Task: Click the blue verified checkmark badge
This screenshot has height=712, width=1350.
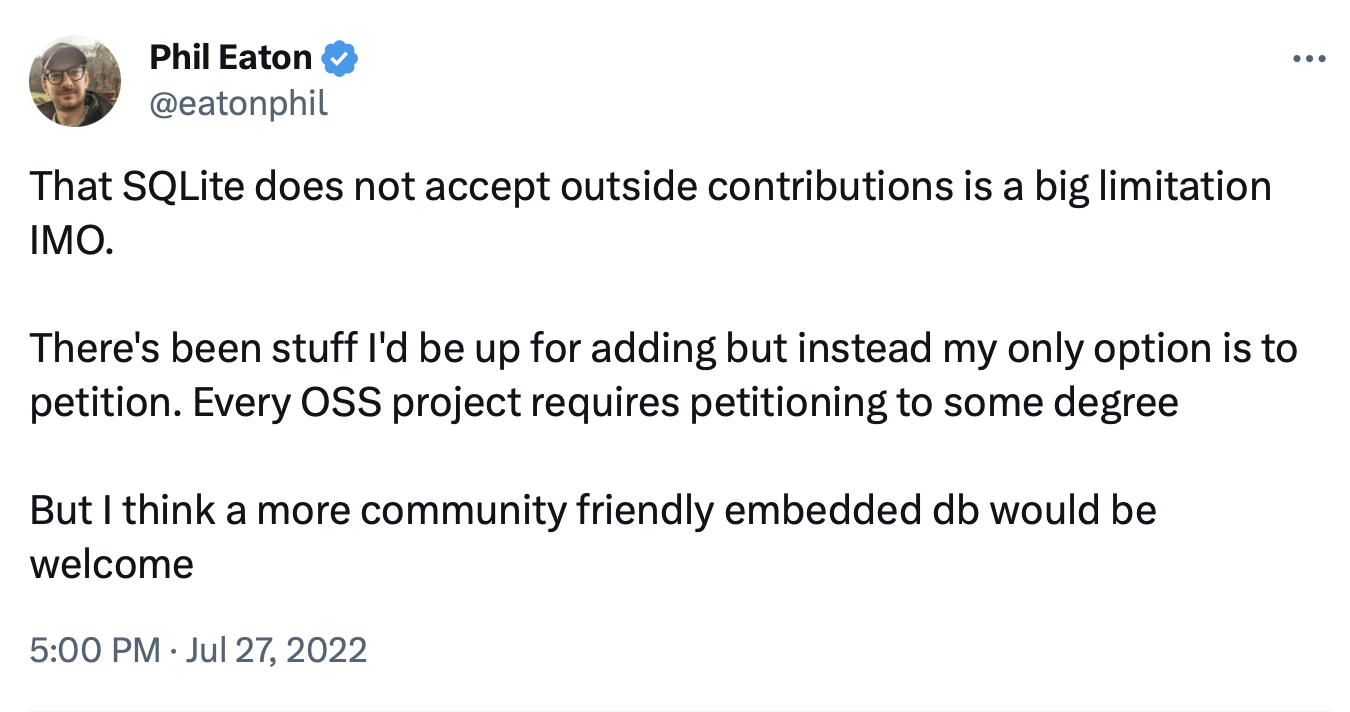Action: point(341,59)
